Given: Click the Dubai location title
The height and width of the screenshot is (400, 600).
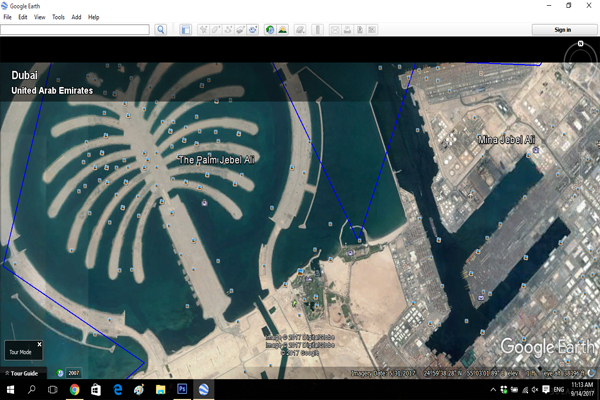Looking at the screenshot, I should tap(24, 75).
